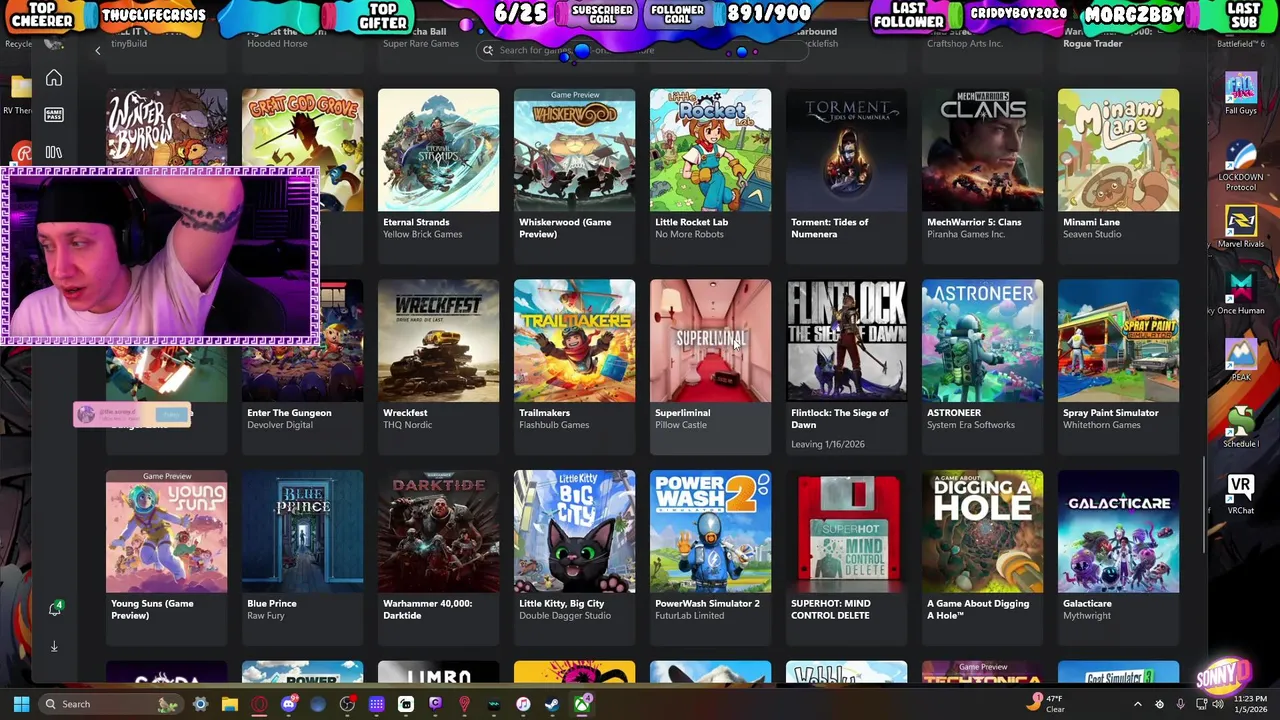Click the Enter the Gungeon title text
Image resolution: width=1280 pixels, height=720 pixels.
289,413
